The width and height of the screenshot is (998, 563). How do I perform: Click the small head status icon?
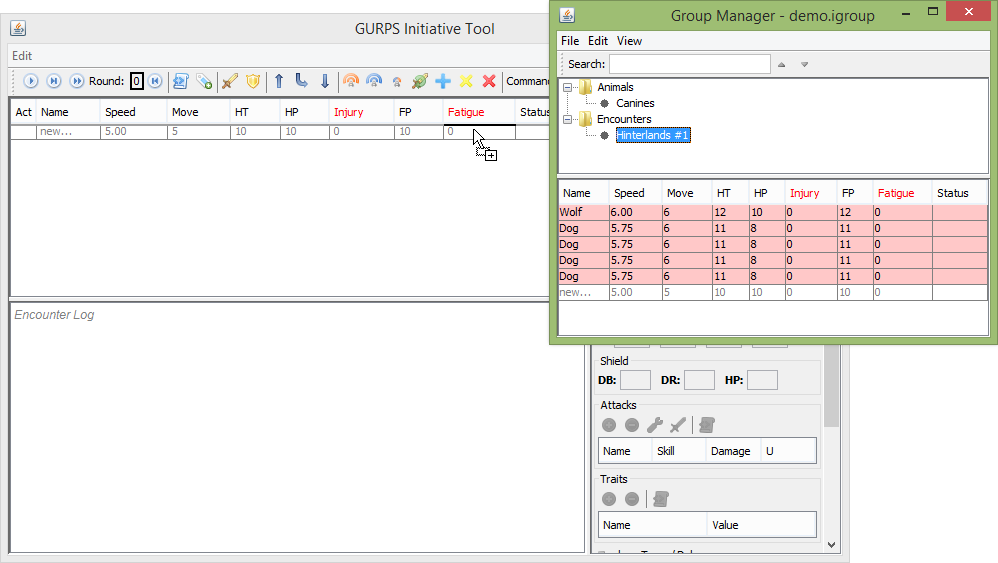pos(397,82)
